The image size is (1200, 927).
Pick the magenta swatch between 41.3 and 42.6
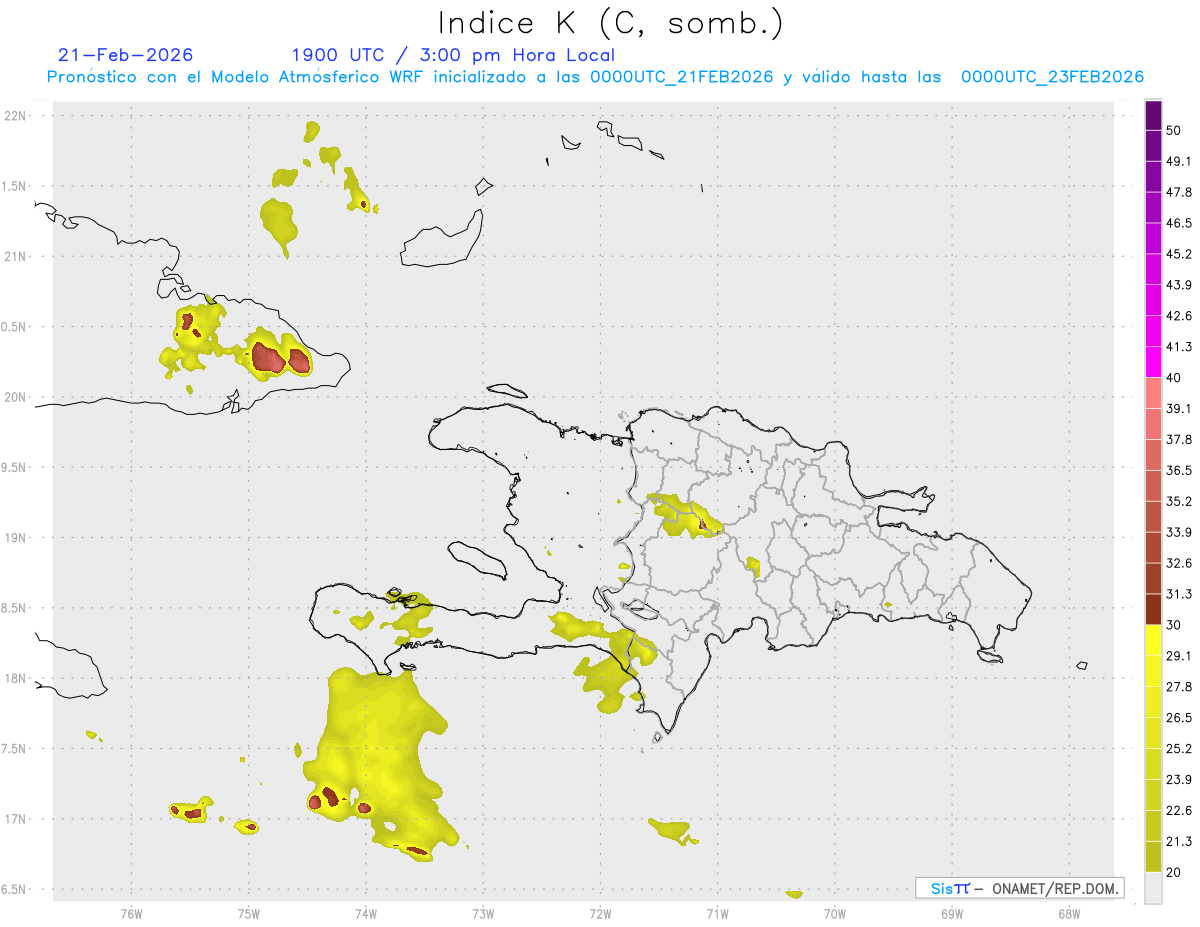click(x=1153, y=331)
